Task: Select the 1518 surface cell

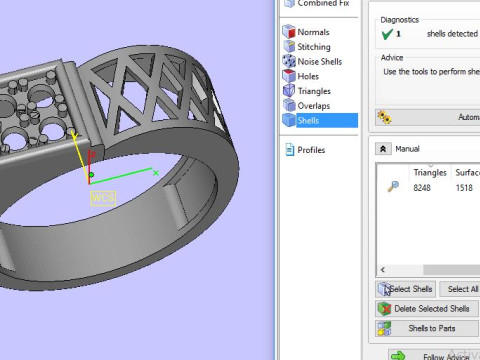Action: [x=464, y=188]
